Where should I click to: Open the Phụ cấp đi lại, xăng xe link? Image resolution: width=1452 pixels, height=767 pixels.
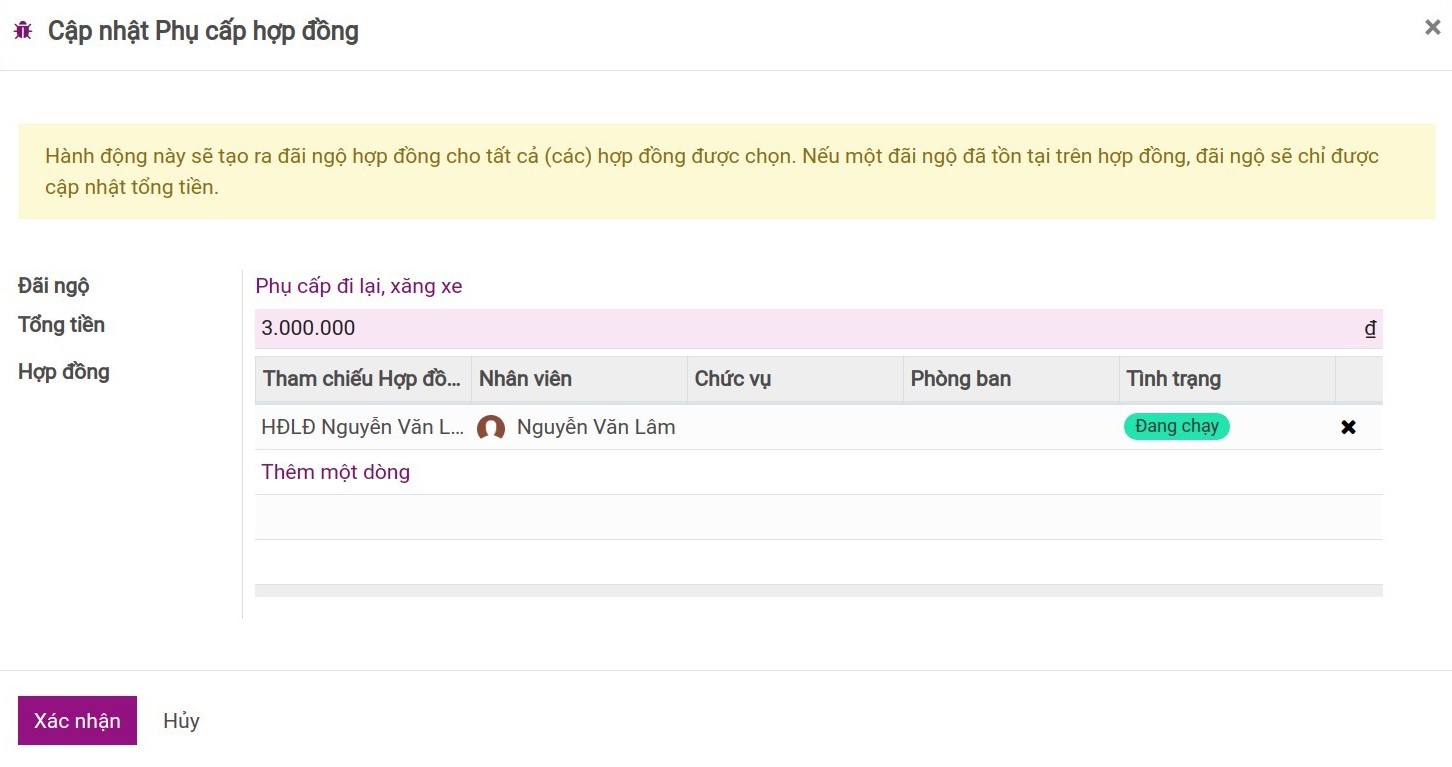[x=359, y=286]
